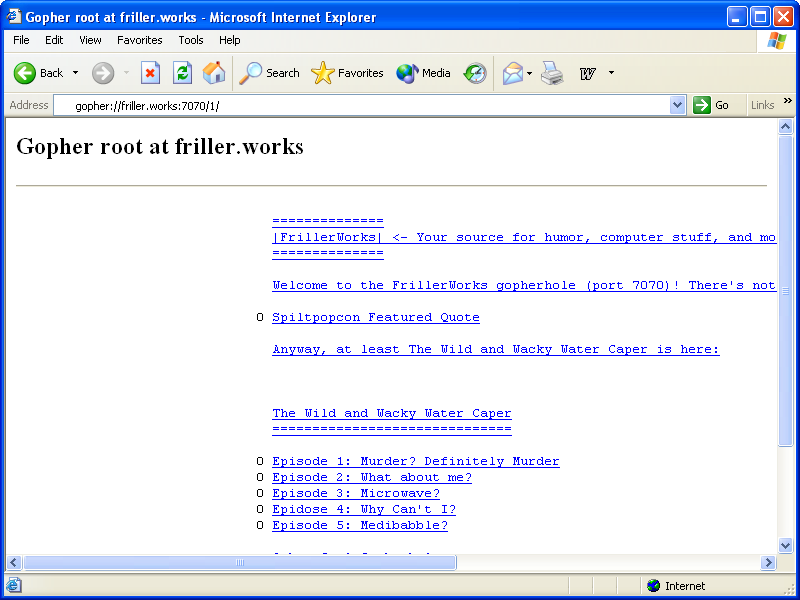Click the vertical scrollbar thumb
This screenshot has width=800, height=600.
[x=786, y=291]
